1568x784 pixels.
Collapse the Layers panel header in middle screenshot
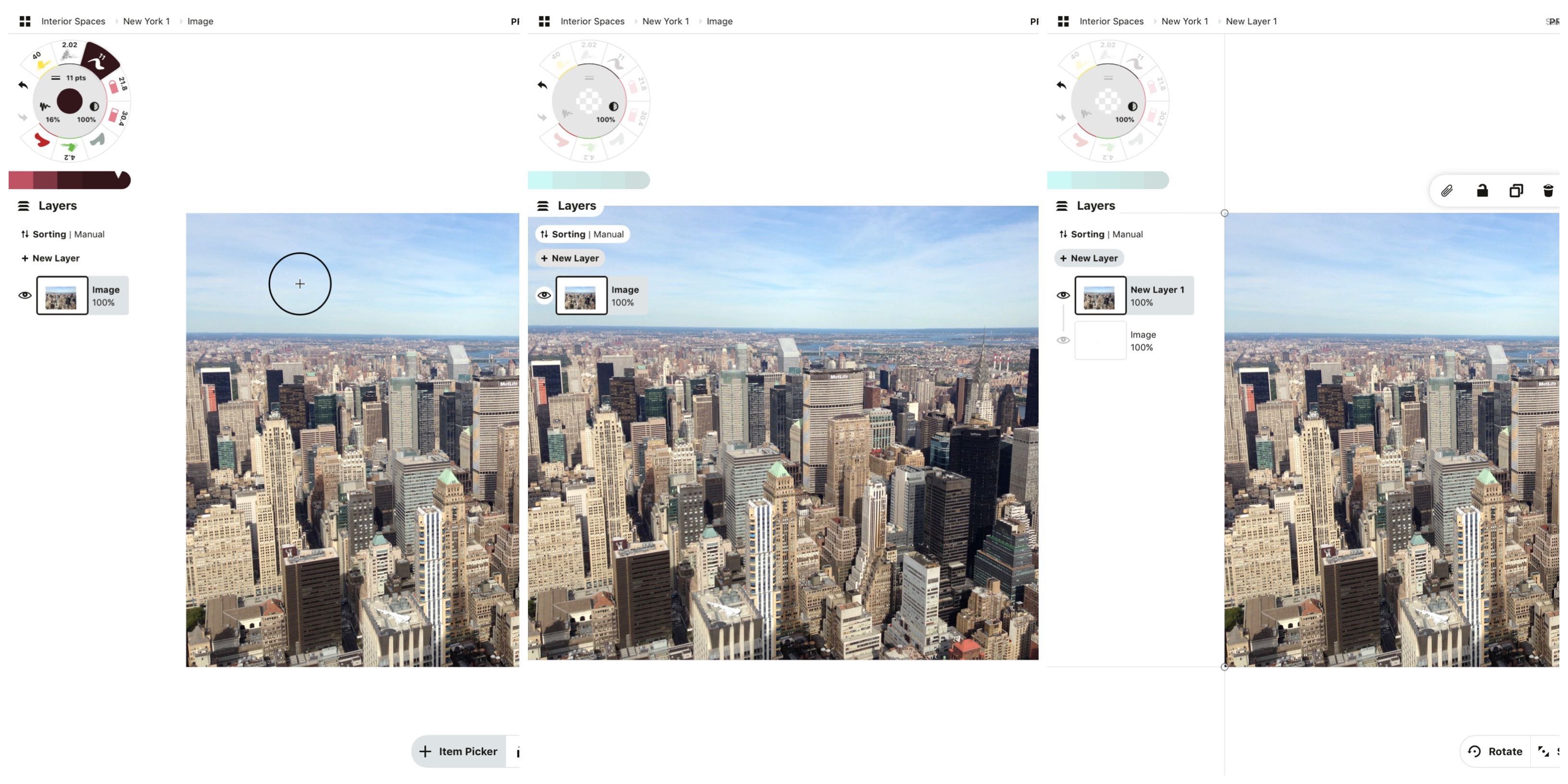567,206
